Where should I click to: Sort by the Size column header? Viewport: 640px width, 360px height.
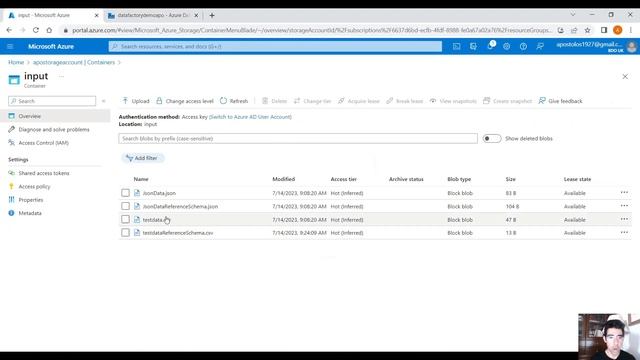(x=511, y=179)
